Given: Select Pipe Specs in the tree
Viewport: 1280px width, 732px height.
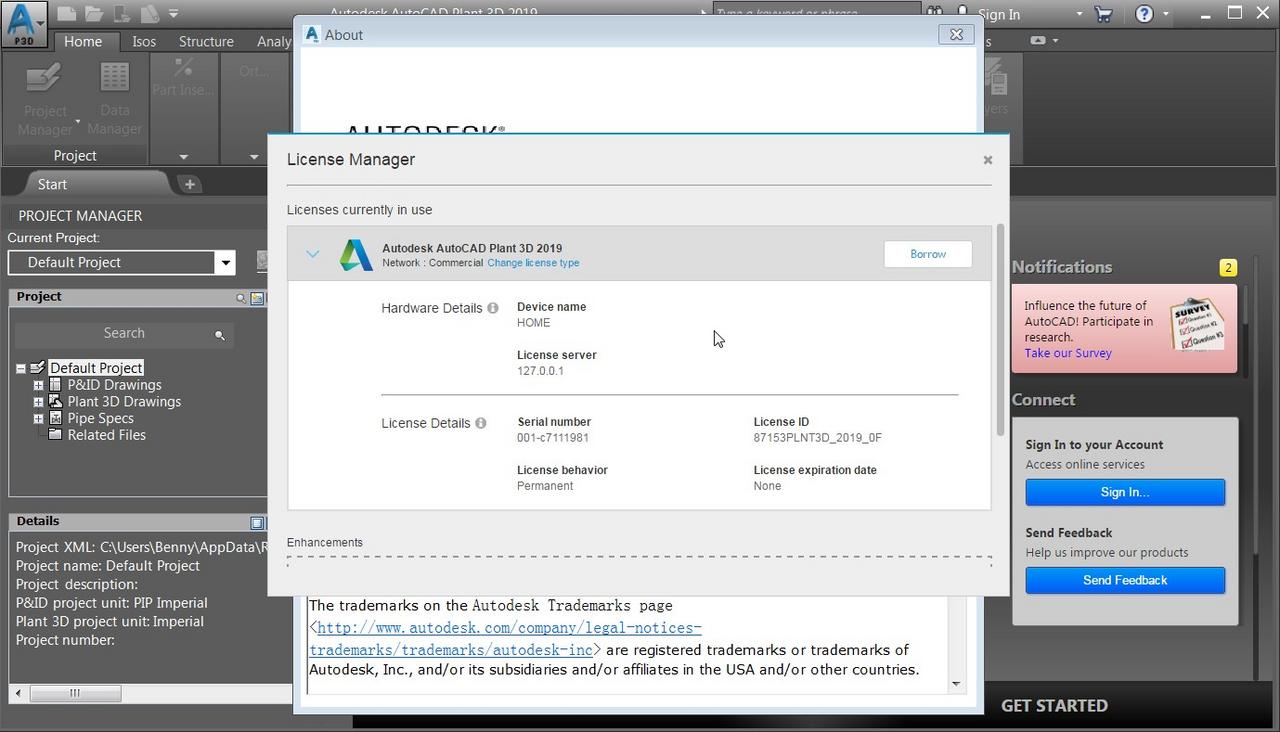Looking at the screenshot, I should tap(100, 419).
